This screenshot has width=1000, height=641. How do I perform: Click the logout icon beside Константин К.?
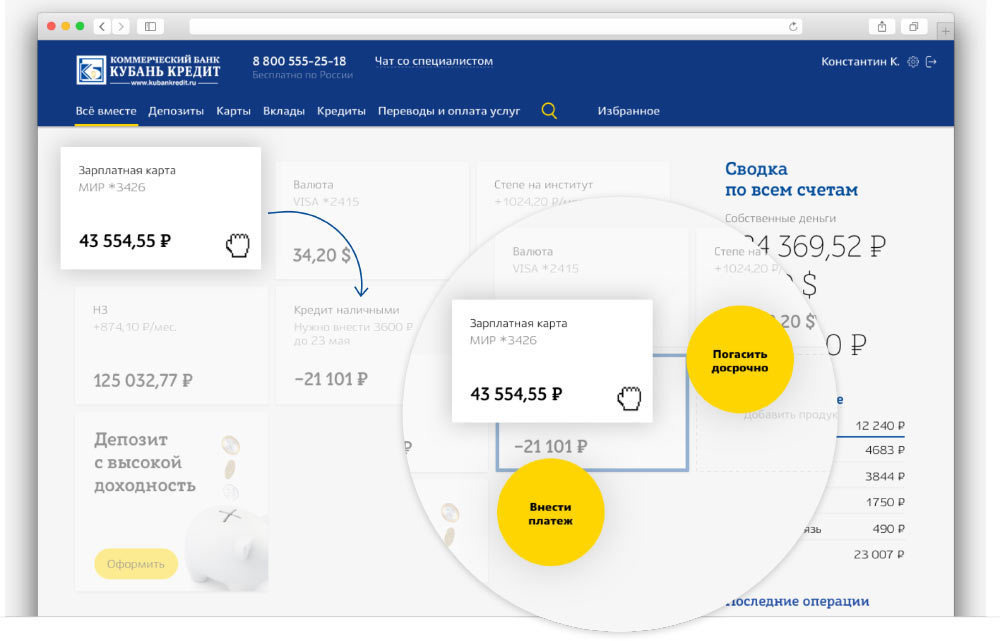(x=932, y=62)
